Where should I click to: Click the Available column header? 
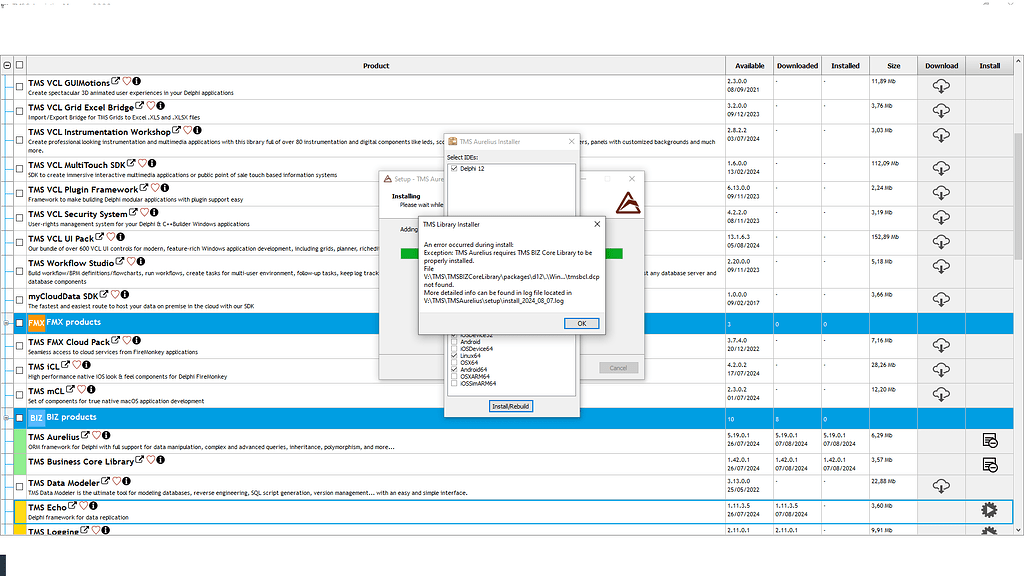(749, 65)
